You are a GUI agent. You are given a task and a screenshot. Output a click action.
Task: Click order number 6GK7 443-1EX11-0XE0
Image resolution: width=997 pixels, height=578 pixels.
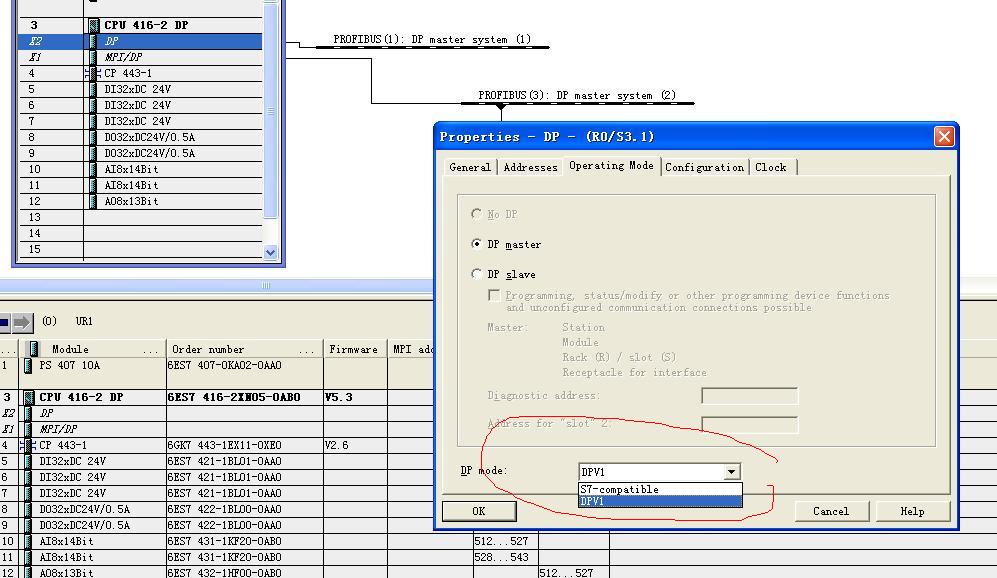[224, 445]
